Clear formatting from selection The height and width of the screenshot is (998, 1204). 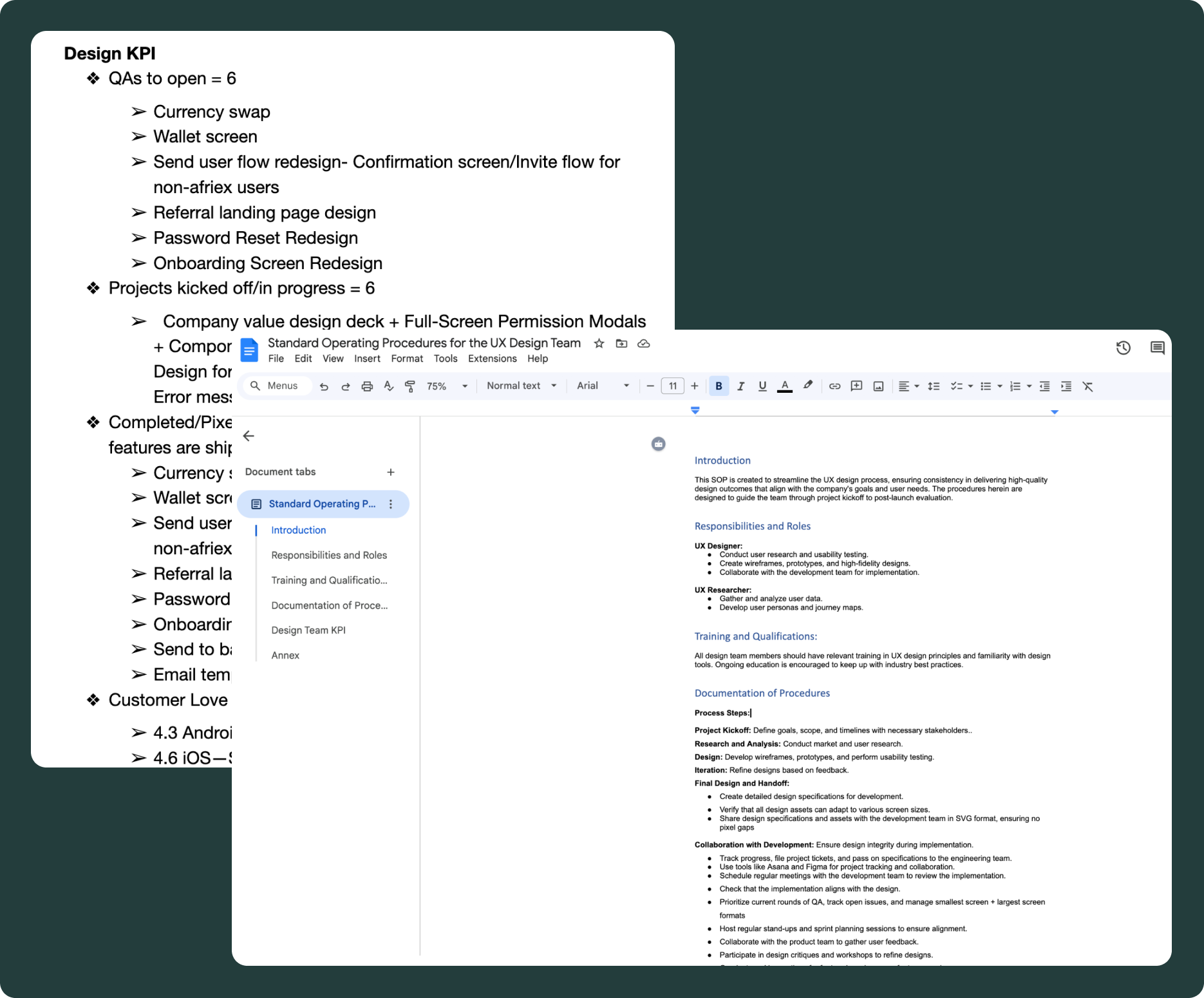1088,386
